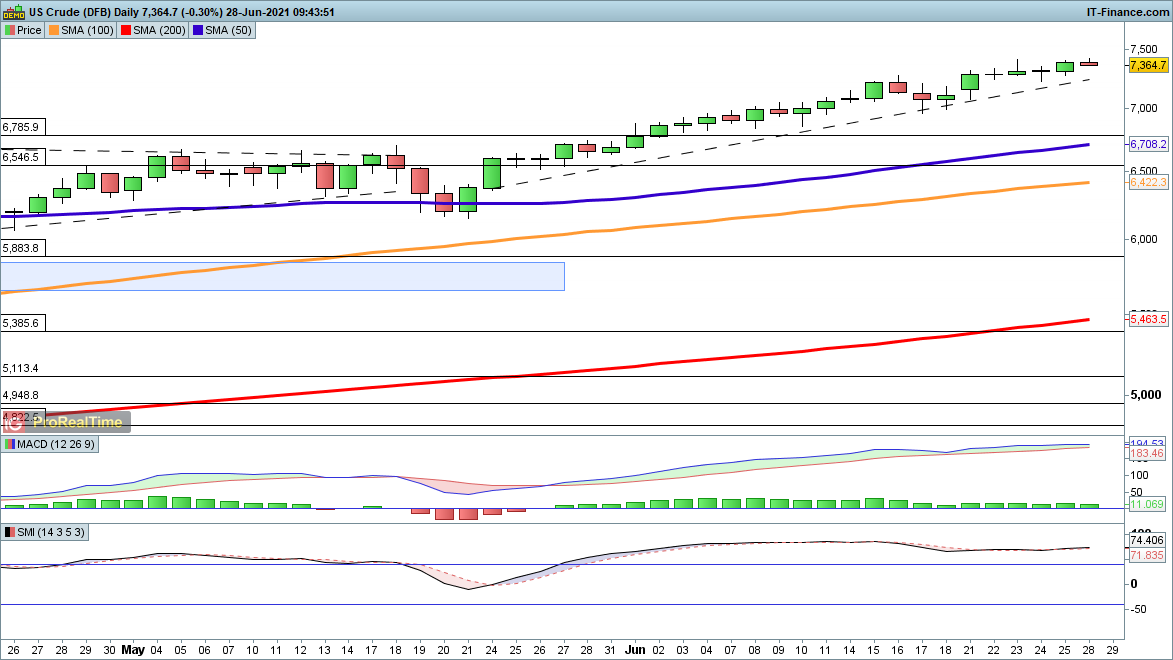Image resolution: width=1173 pixels, height=660 pixels.
Task: Click the Jun marker on the date axis
Action: (632, 649)
